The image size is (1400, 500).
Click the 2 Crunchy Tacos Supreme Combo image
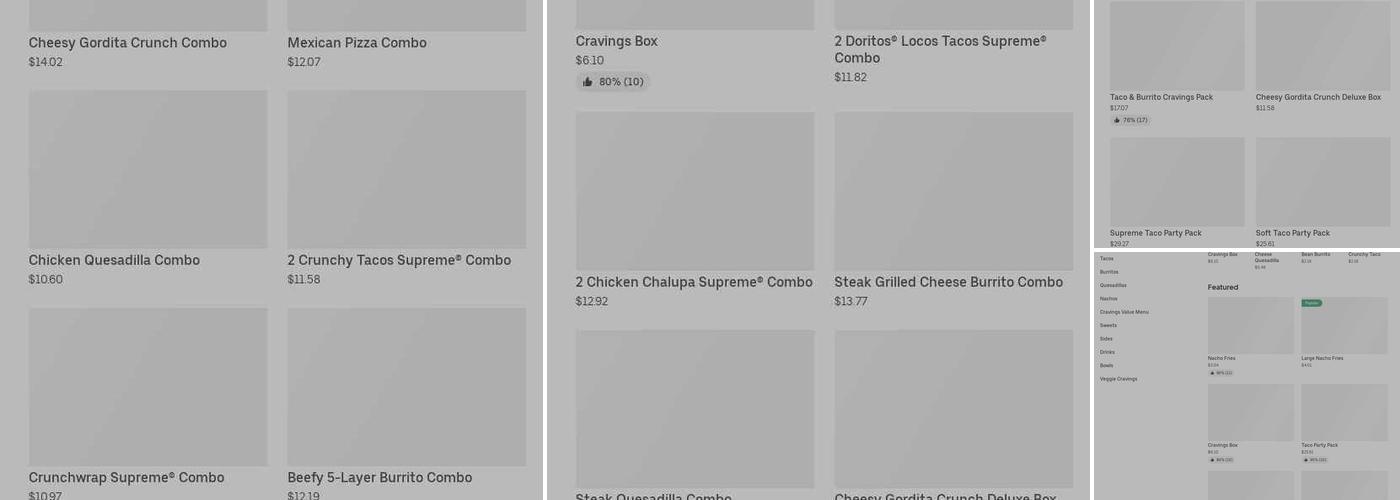(x=406, y=169)
